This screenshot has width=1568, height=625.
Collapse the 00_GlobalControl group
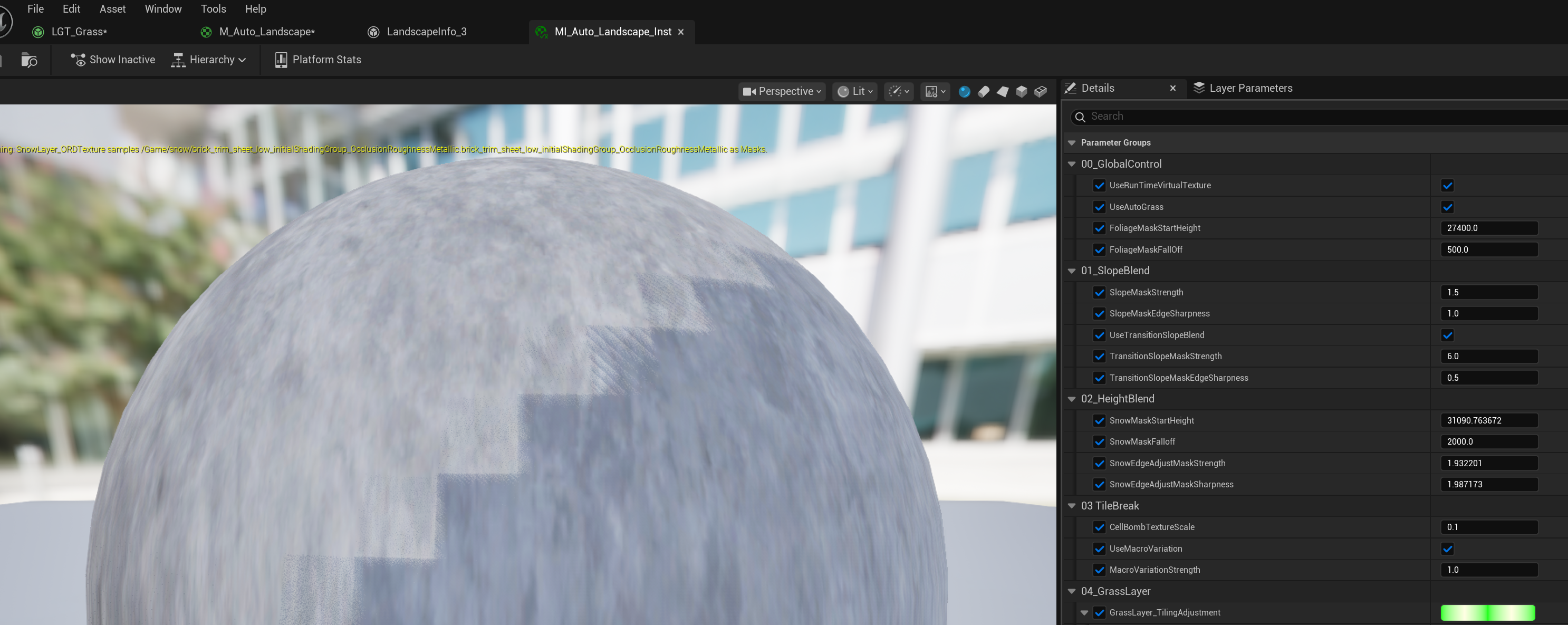[x=1072, y=165]
